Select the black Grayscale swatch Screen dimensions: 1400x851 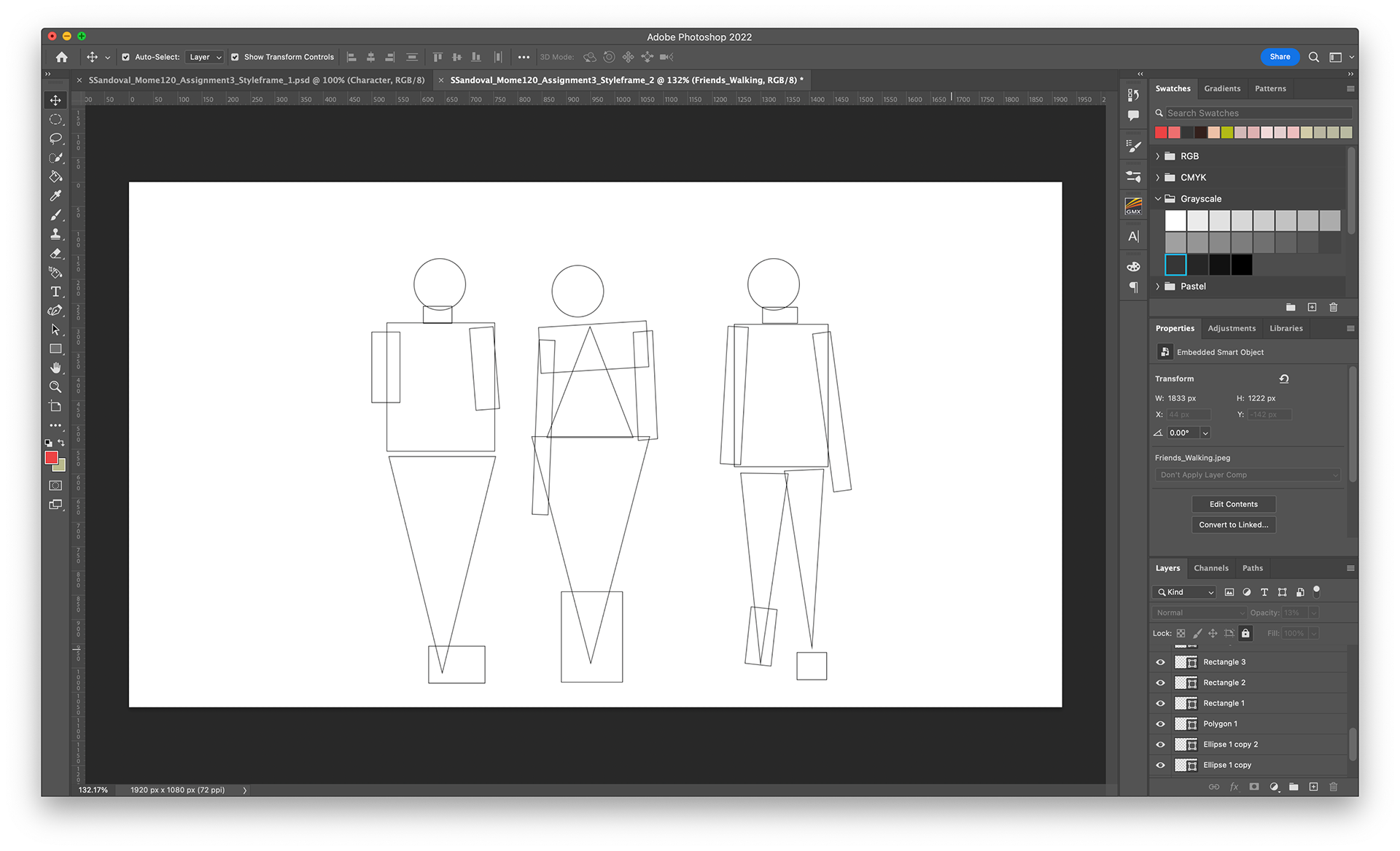(x=1241, y=265)
